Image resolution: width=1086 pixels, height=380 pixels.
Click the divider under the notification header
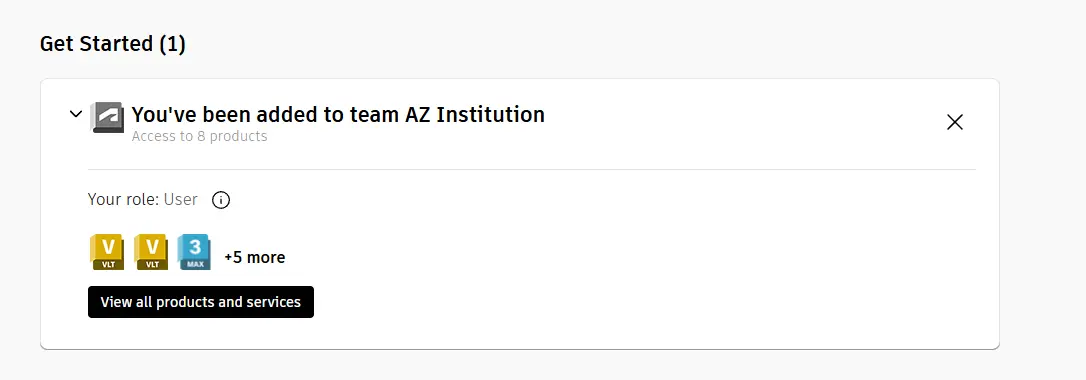[532, 170]
